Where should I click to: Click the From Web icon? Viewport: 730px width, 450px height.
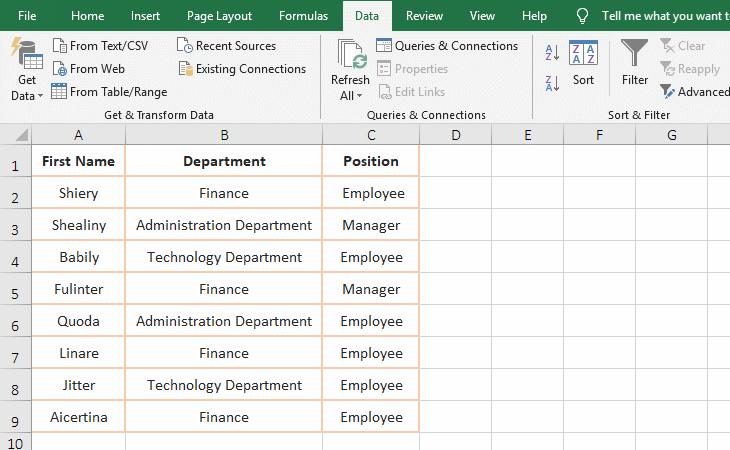pyautogui.click(x=60, y=69)
